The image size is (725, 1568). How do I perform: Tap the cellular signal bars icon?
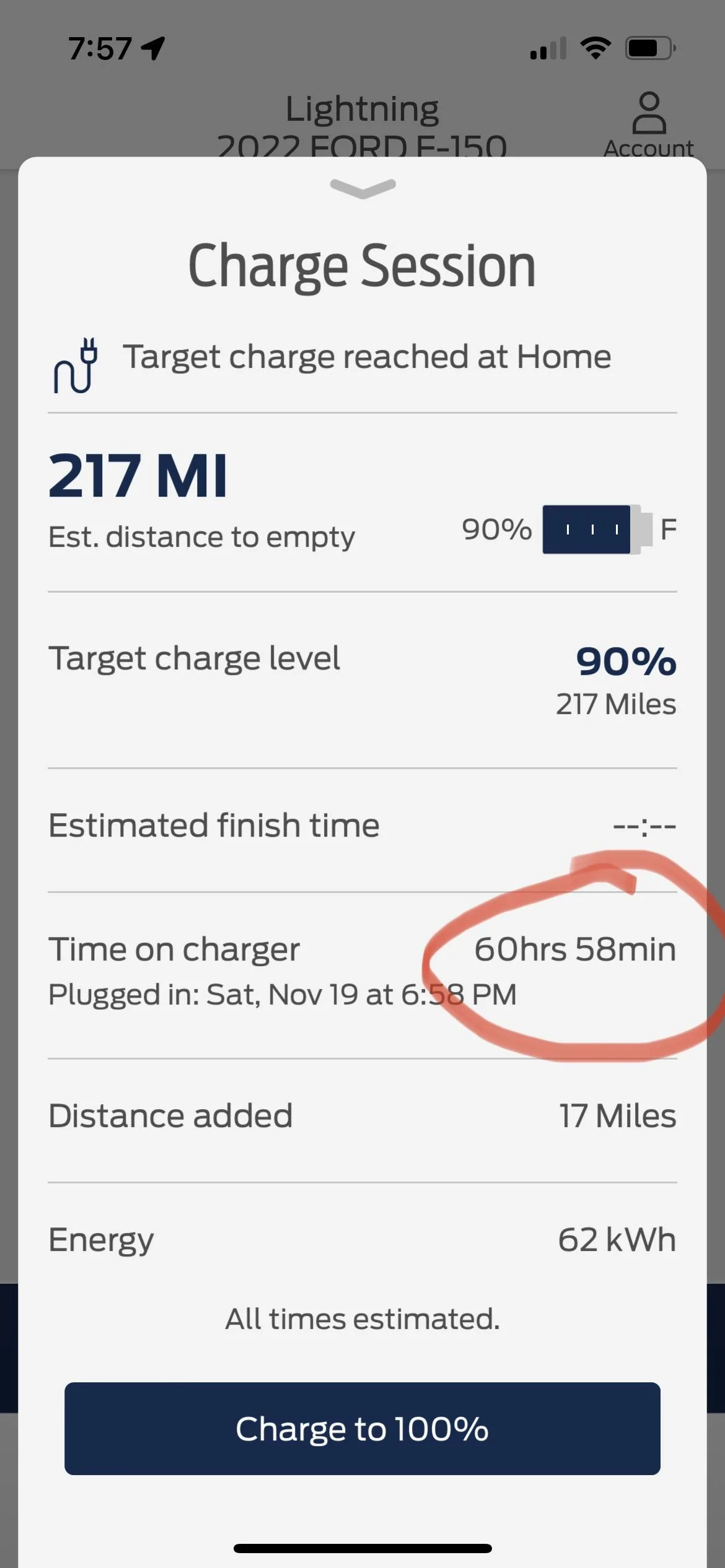[x=548, y=48]
